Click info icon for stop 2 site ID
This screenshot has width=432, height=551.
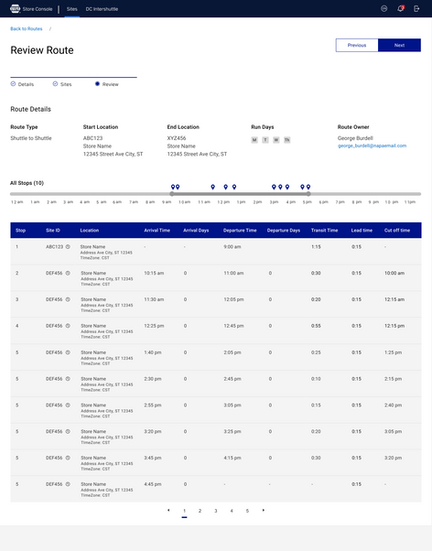point(68,273)
